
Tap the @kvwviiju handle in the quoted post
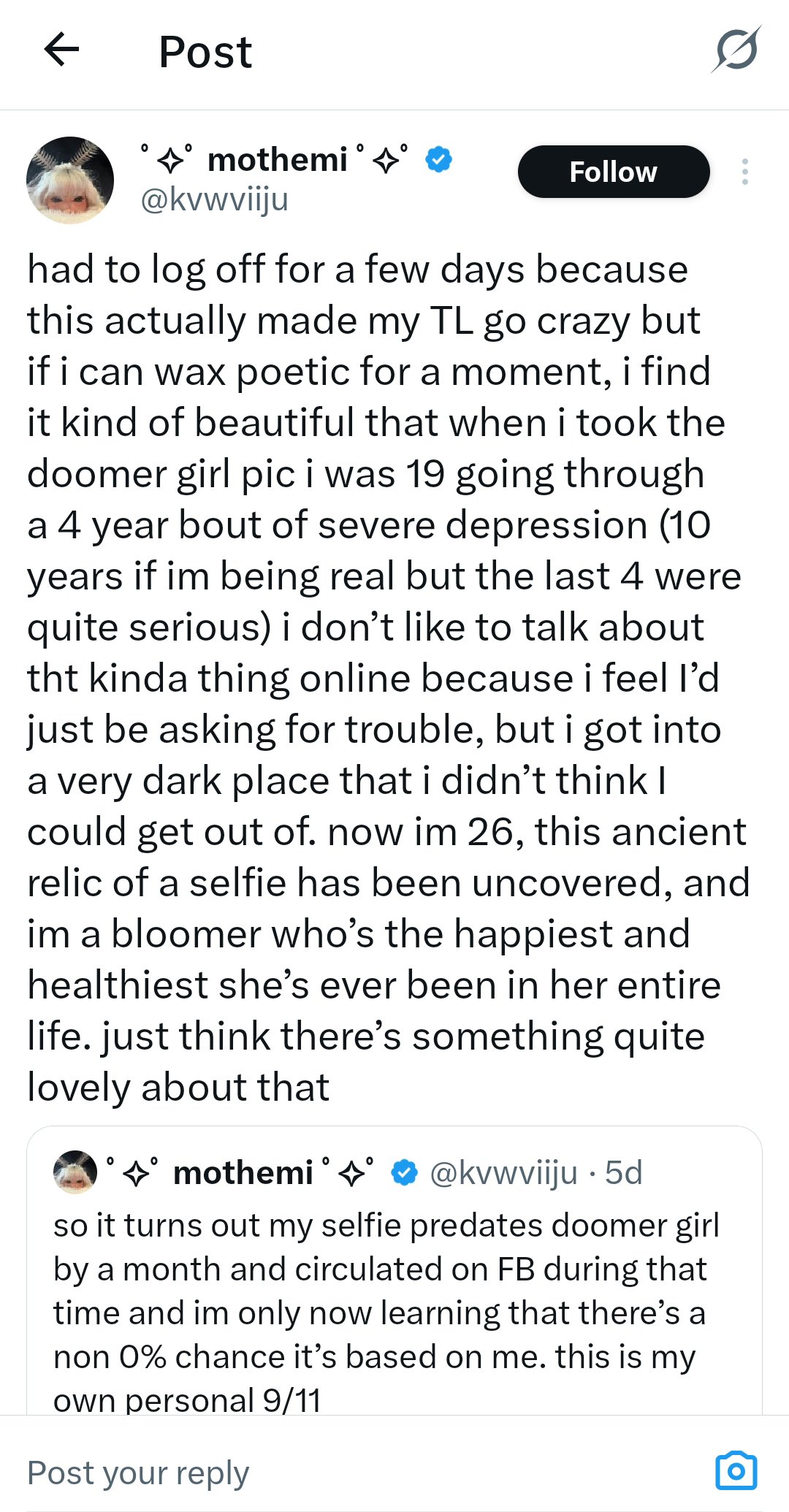coord(503,1173)
